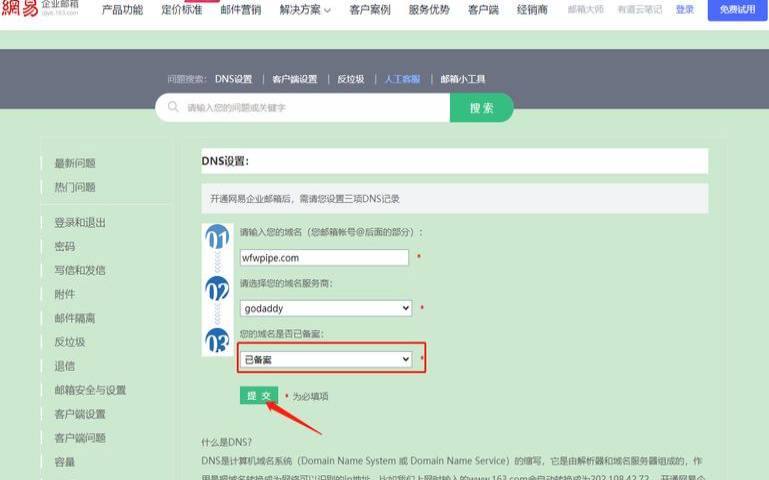Open 邮件营销 in top navigation

point(241,9)
